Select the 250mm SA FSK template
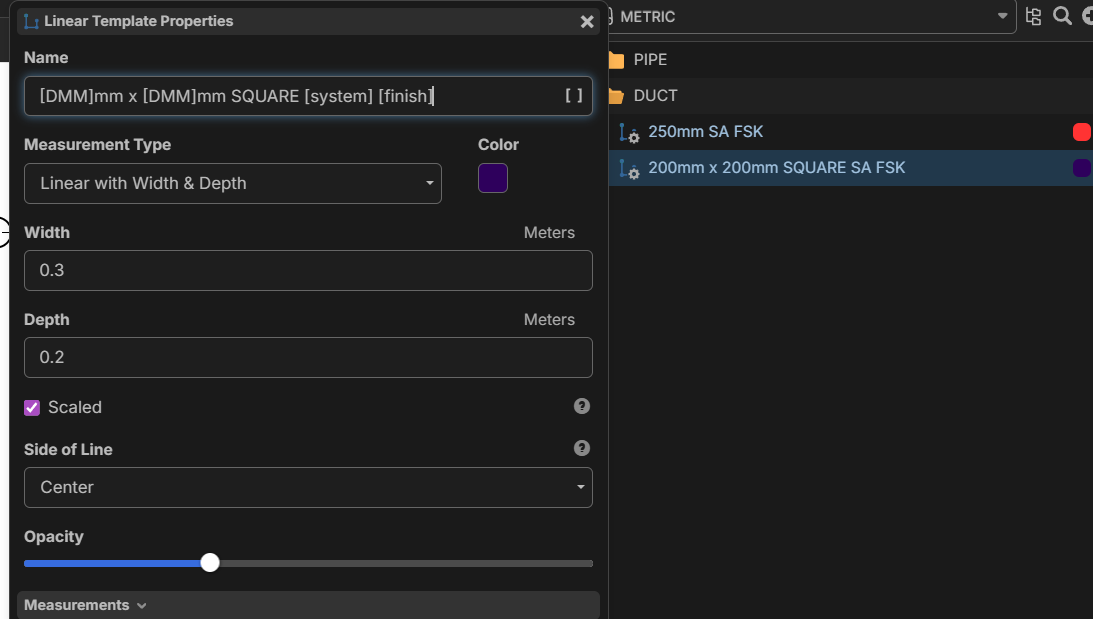The height and width of the screenshot is (619, 1093). (705, 132)
